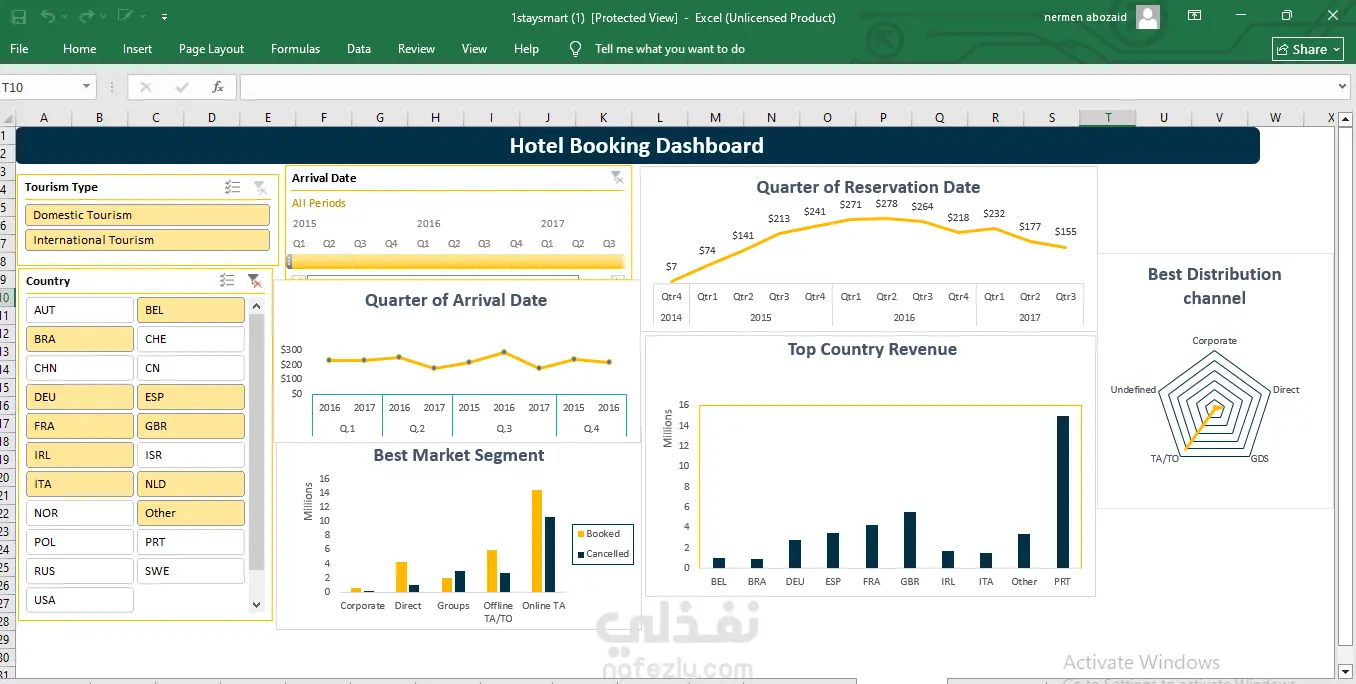Click the Country slicer scroll up arrow
The height and width of the screenshot is (684, 1356).
tap(257, 305)
